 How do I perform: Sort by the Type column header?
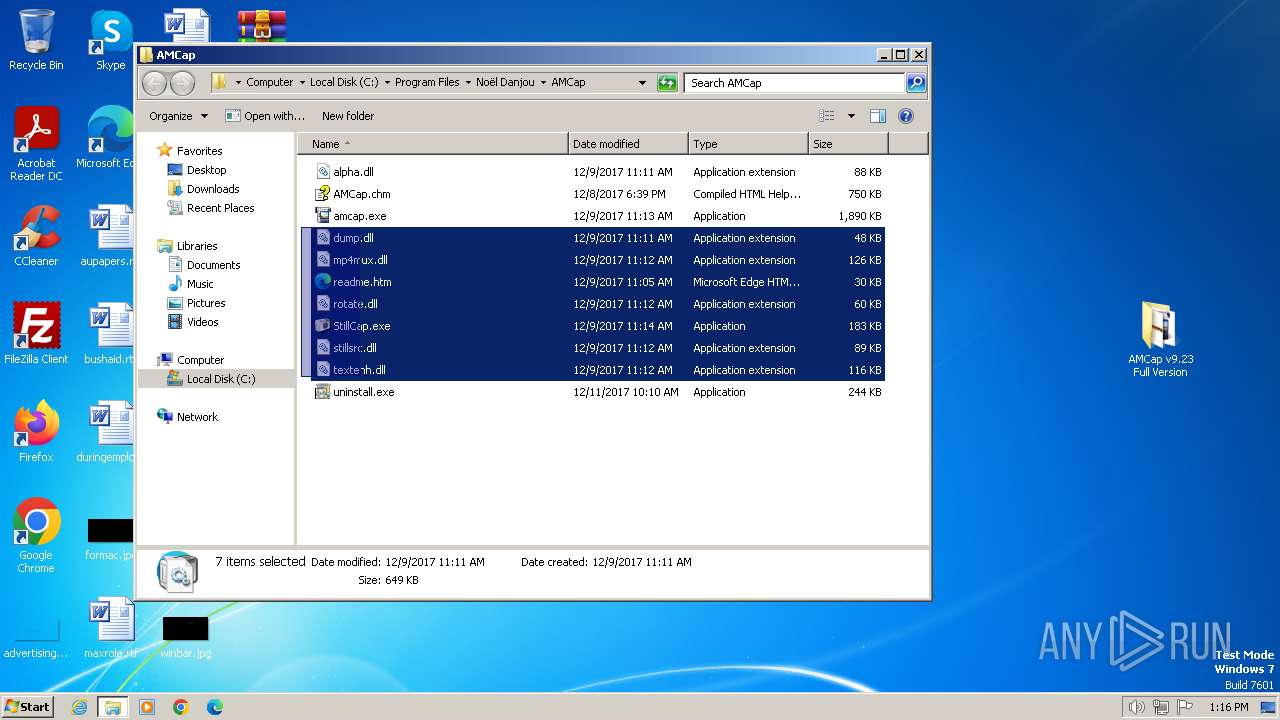tap(748, 144)
